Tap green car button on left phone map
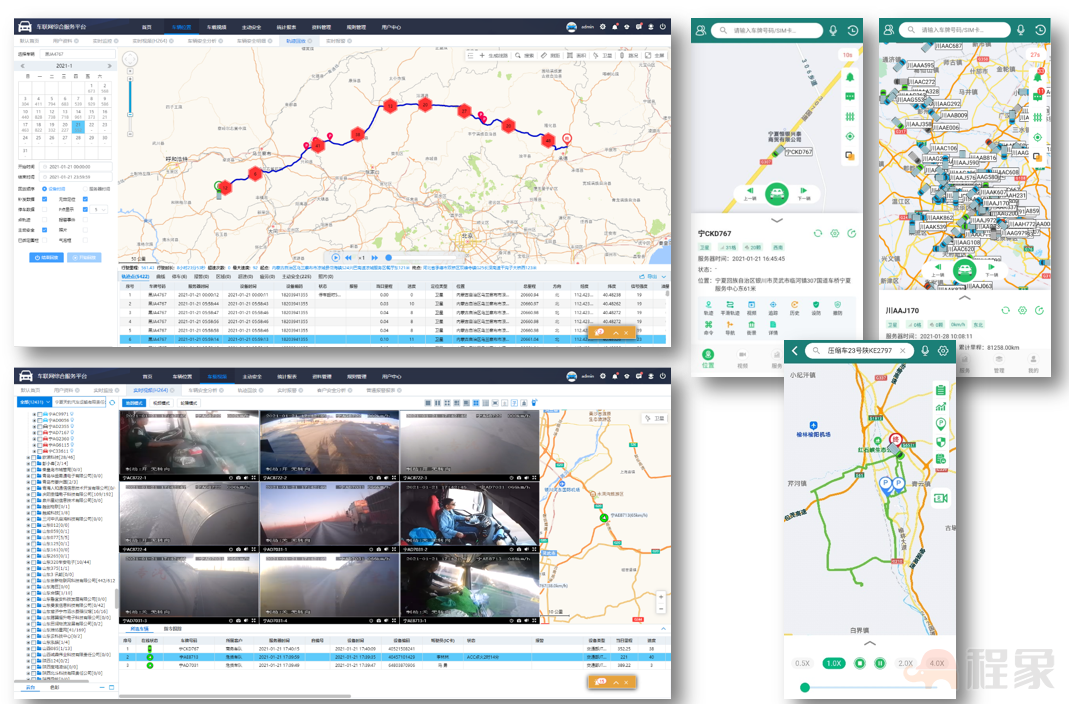This screenshot has width=1069, height=704. pyautogui.click(x=777, y=194)
